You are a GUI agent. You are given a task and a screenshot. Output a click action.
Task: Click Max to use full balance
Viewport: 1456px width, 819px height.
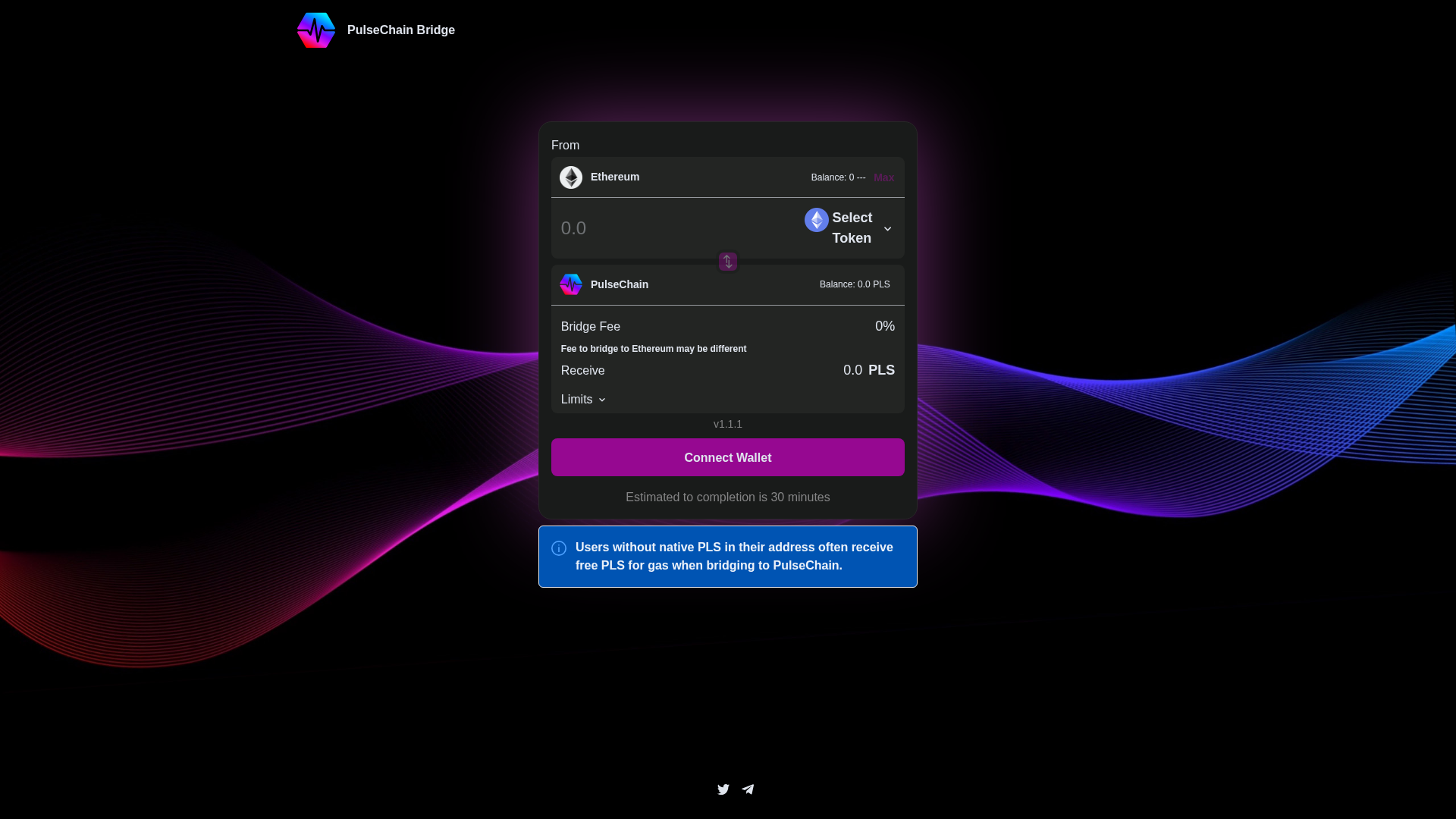[x=883, y=177]
